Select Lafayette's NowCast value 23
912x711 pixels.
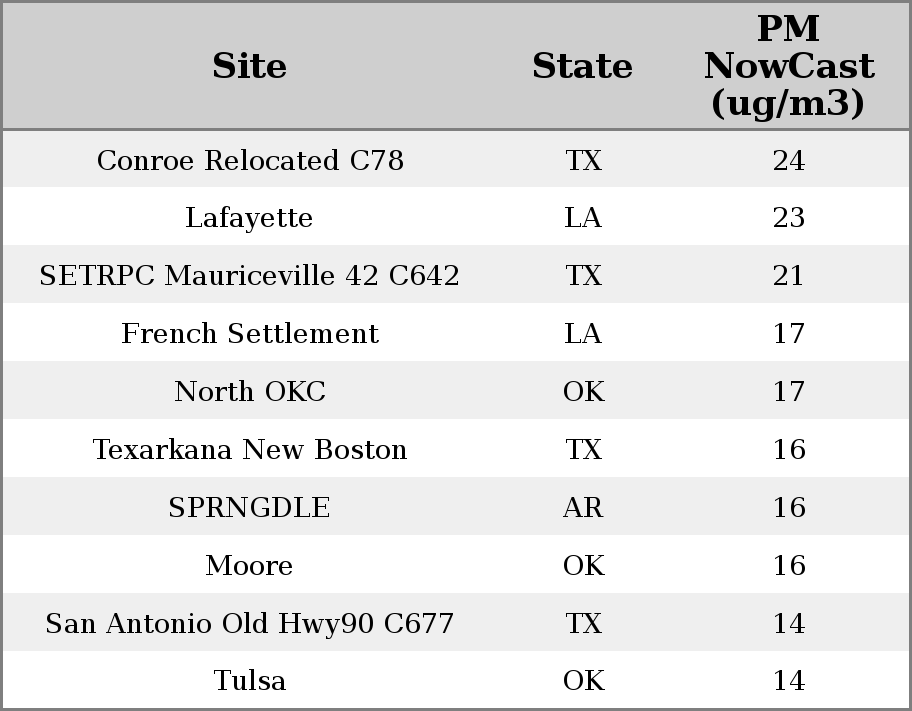tap(788, 218)
